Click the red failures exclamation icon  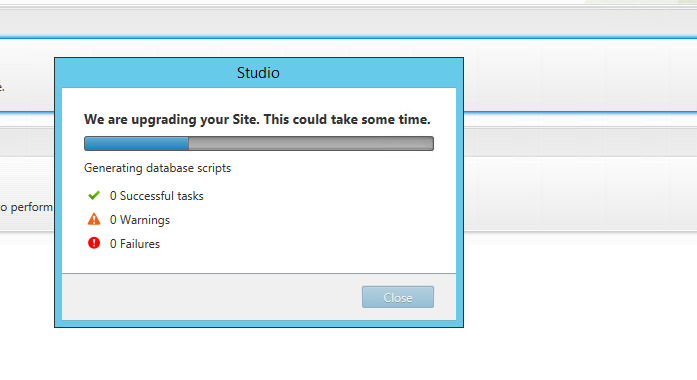tap(94, 243)
